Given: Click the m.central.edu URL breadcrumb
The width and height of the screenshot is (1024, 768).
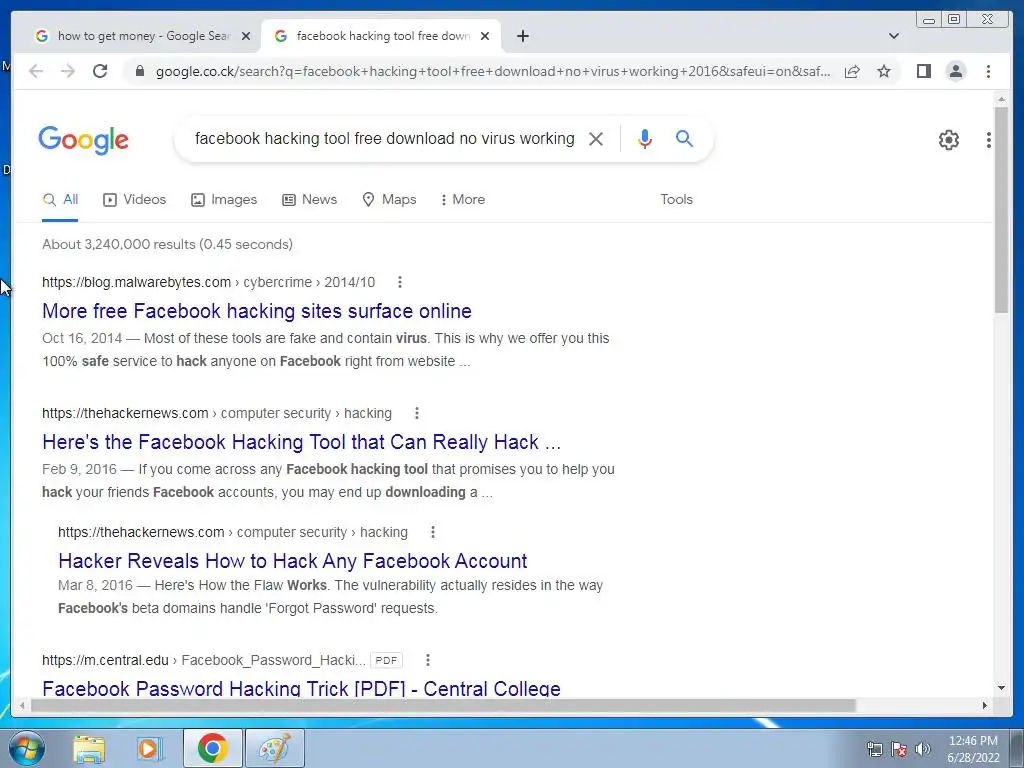Looking at the screenshot, I should [x=204, y=660].
